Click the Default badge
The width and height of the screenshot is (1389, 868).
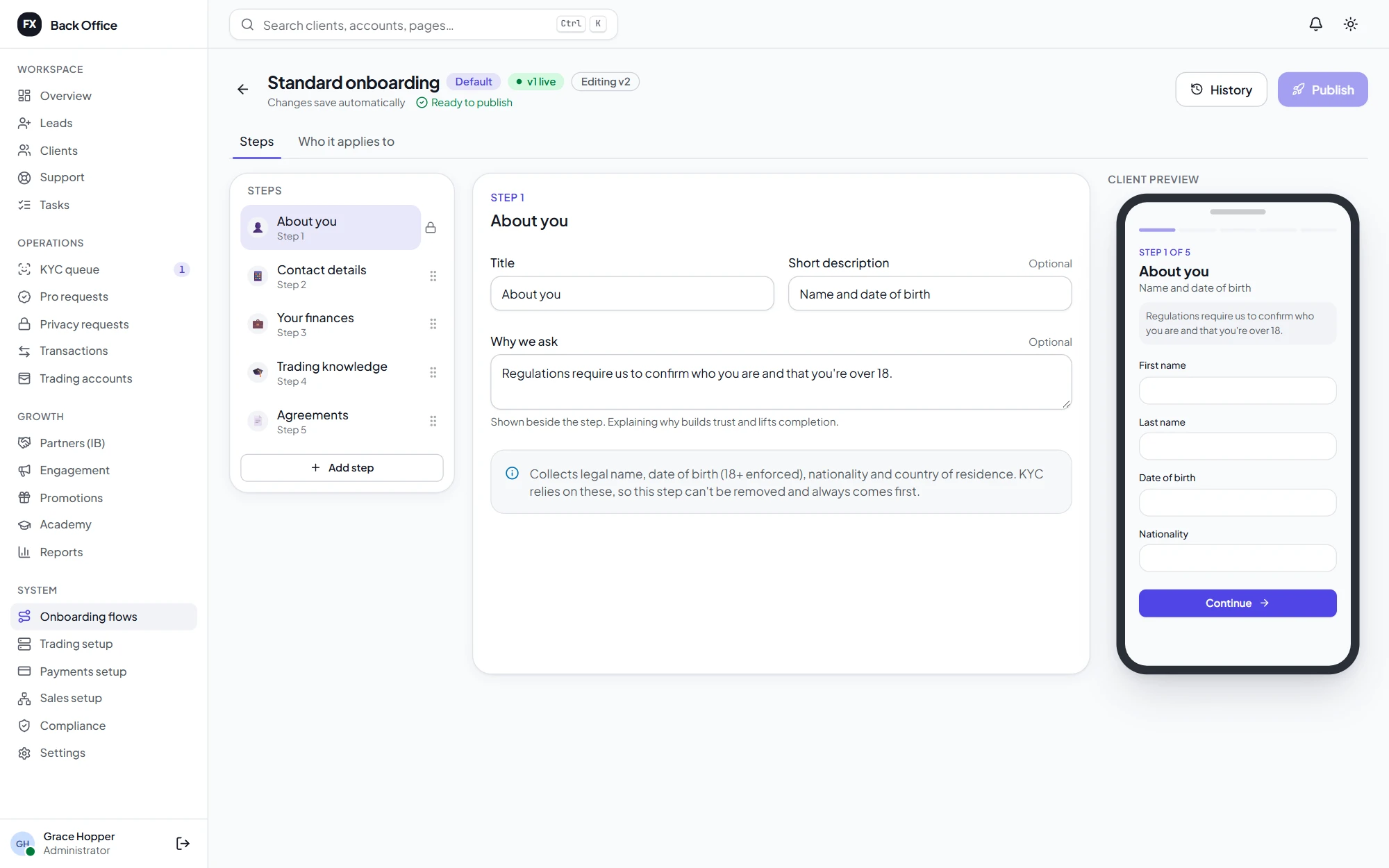point(473,82)
